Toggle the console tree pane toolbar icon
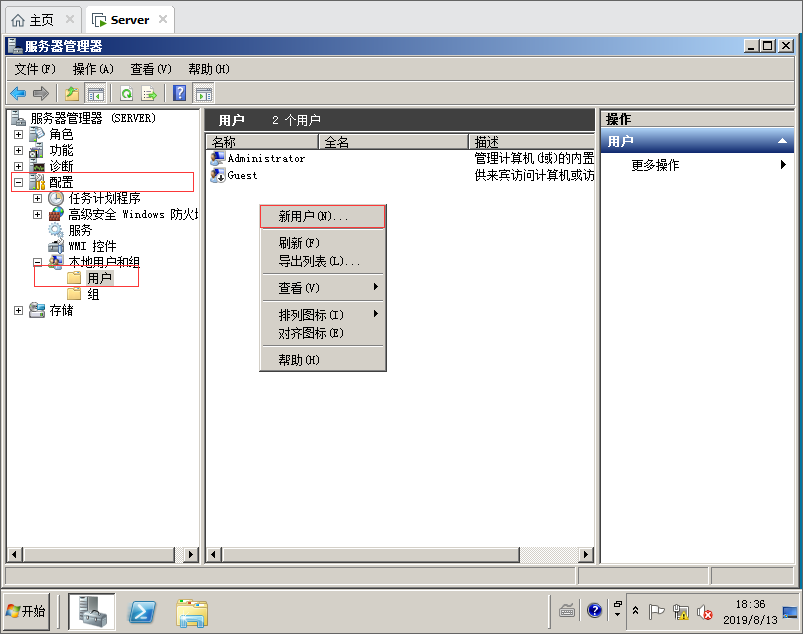803x634 pixels. pyautogui.click(x=96, y=93)
